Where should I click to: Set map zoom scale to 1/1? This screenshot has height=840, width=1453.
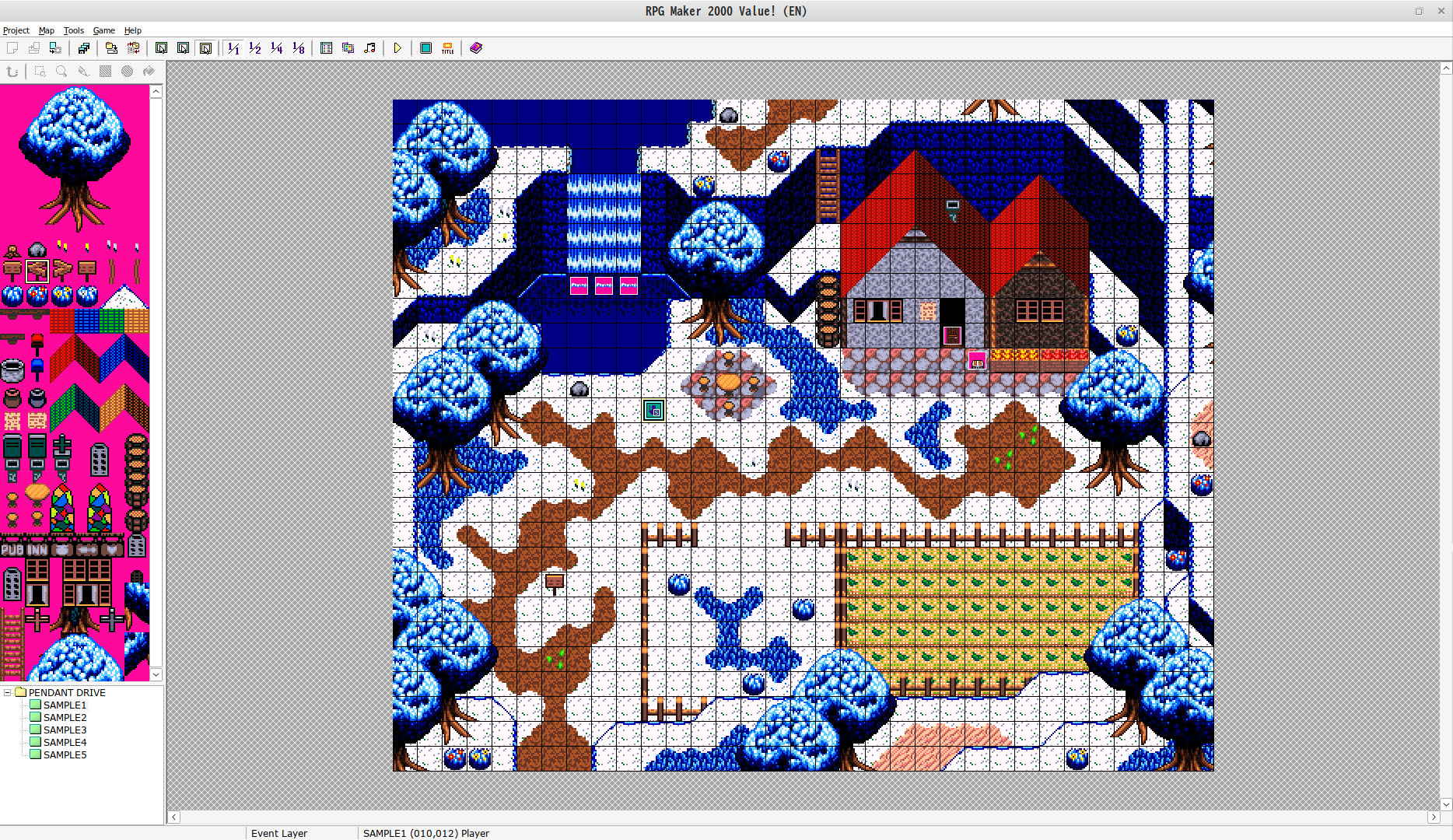(x=233, y=48)
